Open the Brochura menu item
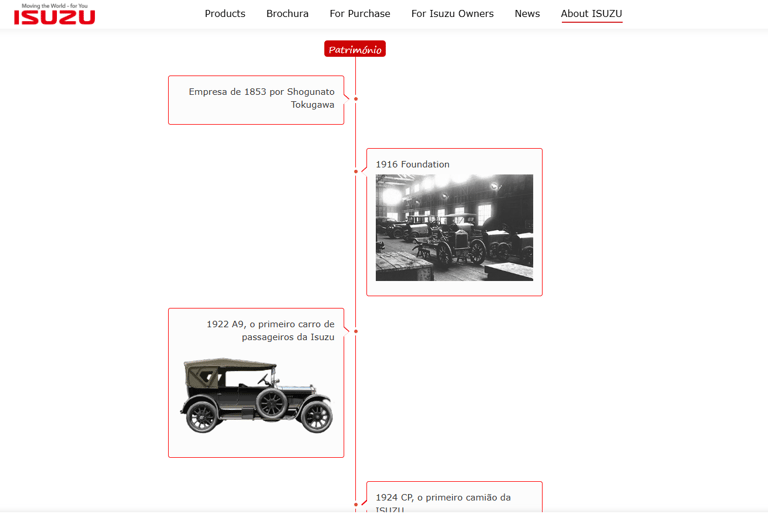The width and height of the screenshot is (768, 521). point(288,14)
